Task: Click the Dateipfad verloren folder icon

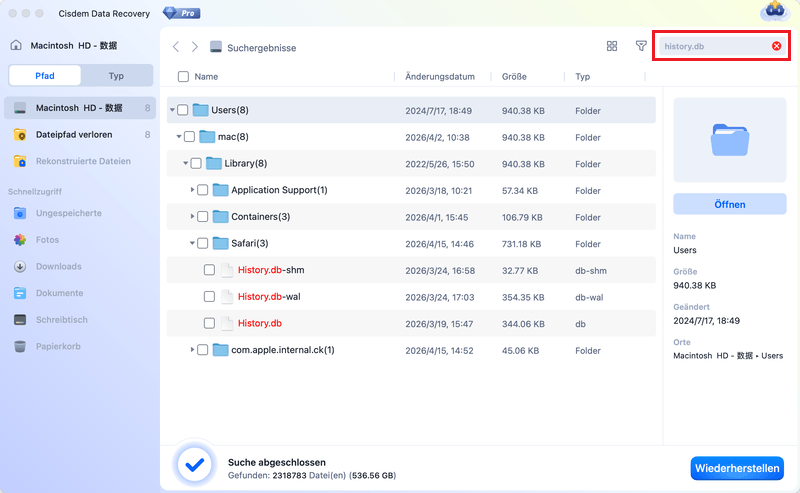Action: (20, 135)
